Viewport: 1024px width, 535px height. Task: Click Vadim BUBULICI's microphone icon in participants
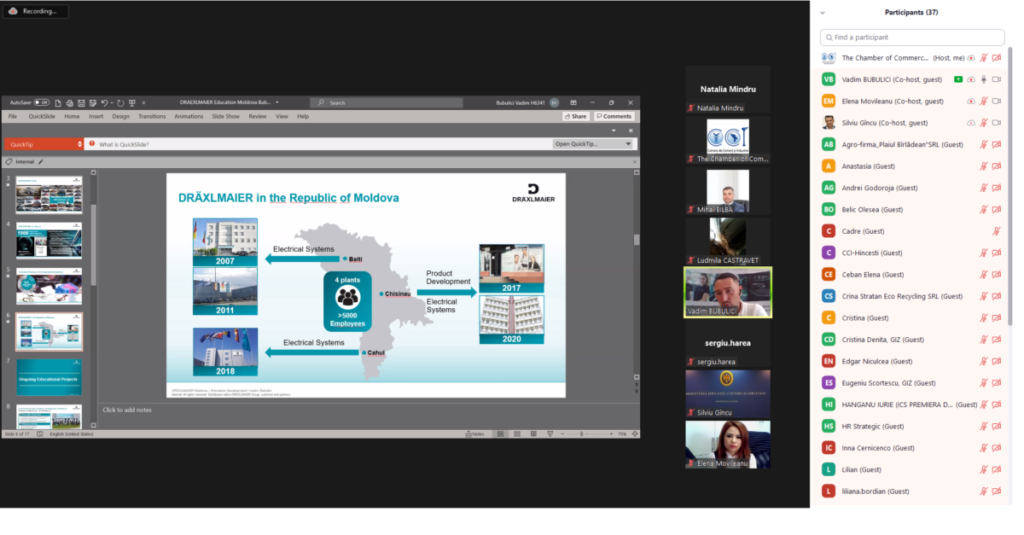point(984,80)
